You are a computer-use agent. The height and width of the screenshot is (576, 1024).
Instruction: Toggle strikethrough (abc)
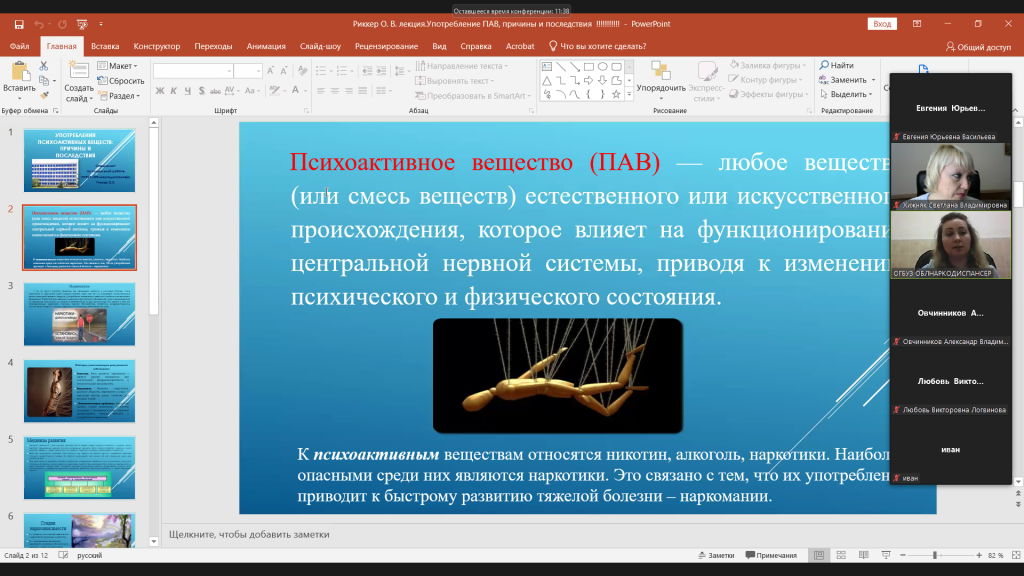(215, 91)
